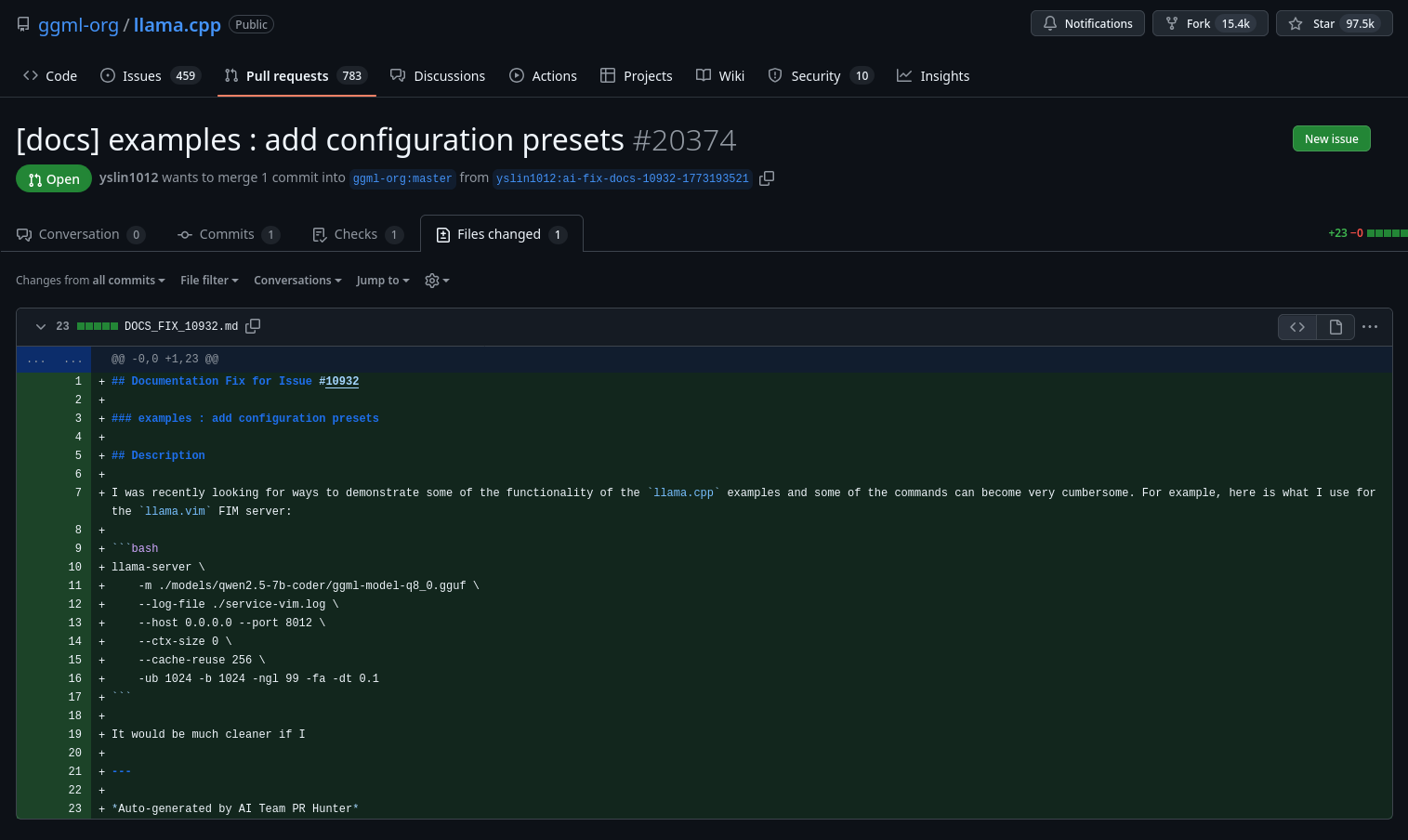The width and height of the screenshot is (1408, 840).
Task: Click the New issue button
Action: pos(1331,138)
